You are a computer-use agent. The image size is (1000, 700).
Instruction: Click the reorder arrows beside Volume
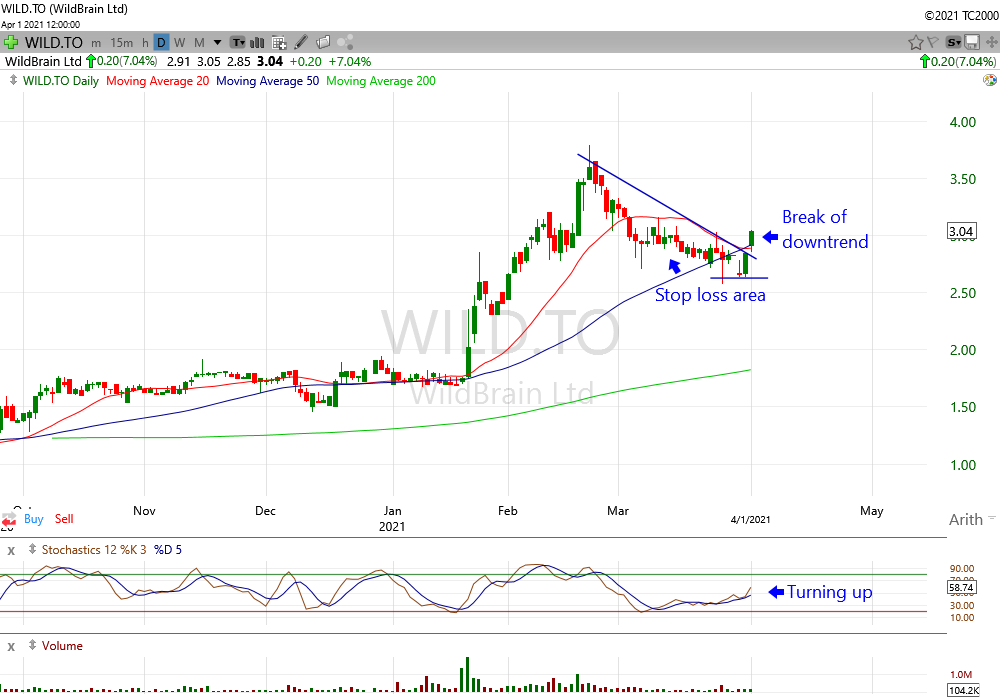pyautogui.click(x=32, y=645)
